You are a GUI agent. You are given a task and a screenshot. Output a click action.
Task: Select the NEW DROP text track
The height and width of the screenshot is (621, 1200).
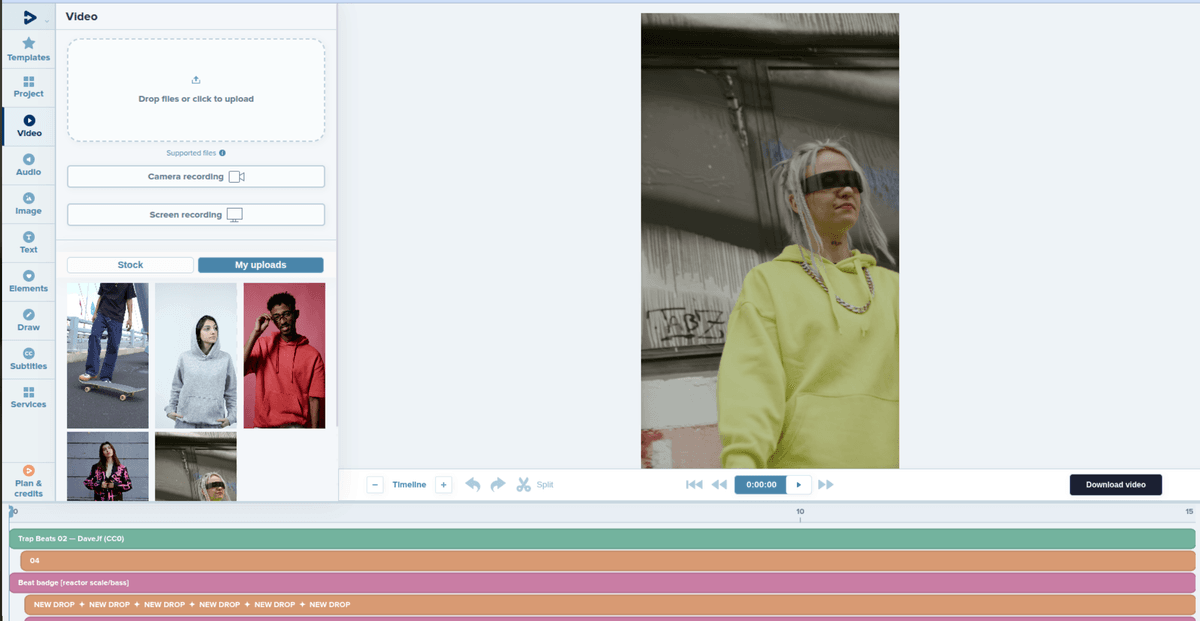tap(610, 605)
